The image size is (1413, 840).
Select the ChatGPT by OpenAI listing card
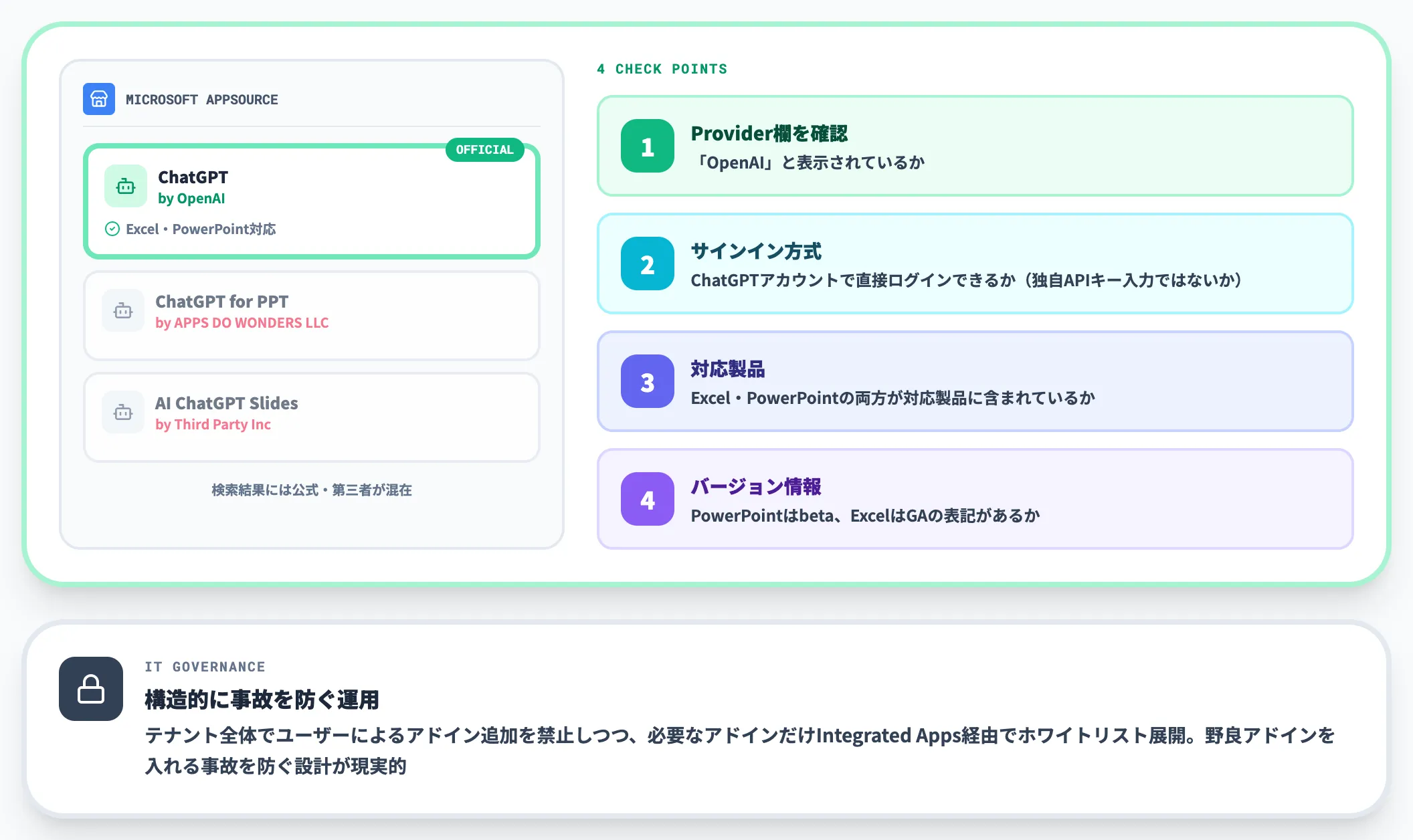click(312, 201)
